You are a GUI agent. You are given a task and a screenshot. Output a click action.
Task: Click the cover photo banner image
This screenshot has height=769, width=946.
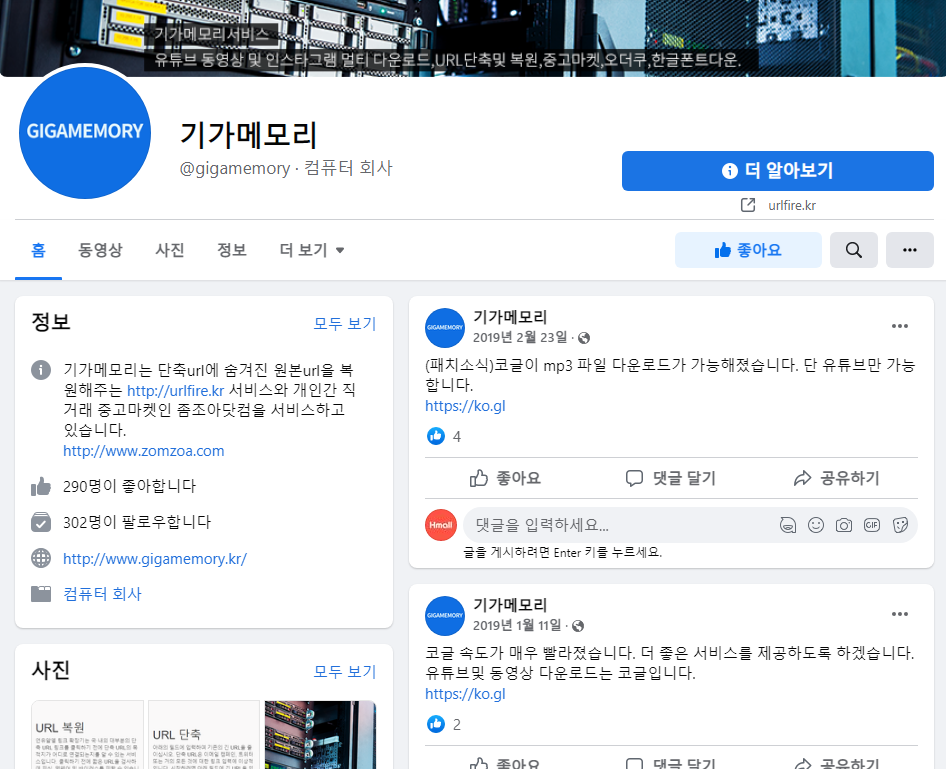coord(473,38)
